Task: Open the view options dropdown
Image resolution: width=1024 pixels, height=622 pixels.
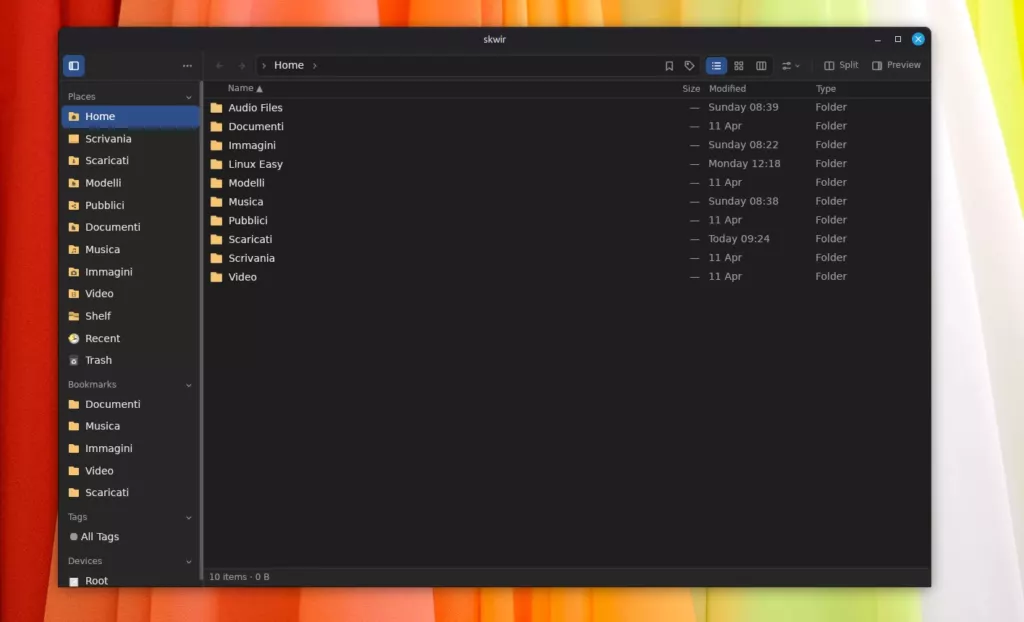Action: (790, 65)
